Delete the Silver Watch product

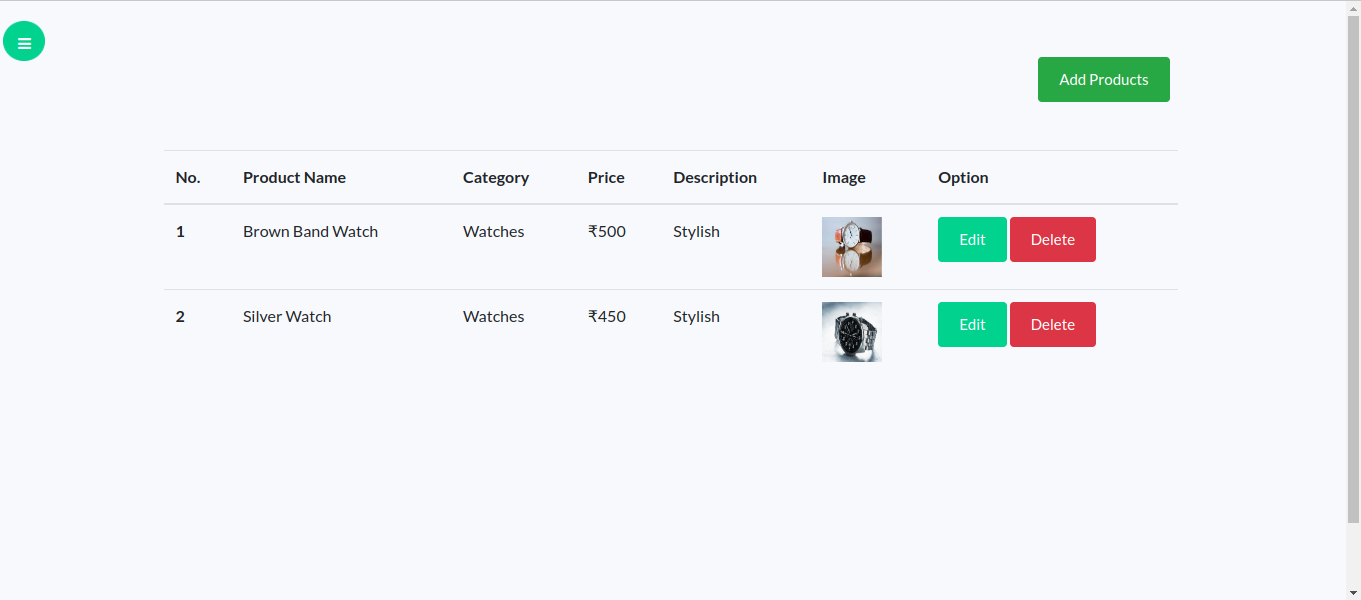coord(1052,324)
